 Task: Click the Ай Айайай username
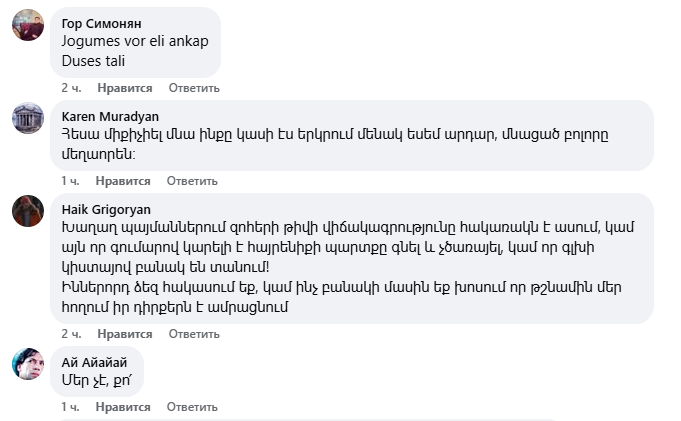[x=96, y=360]
